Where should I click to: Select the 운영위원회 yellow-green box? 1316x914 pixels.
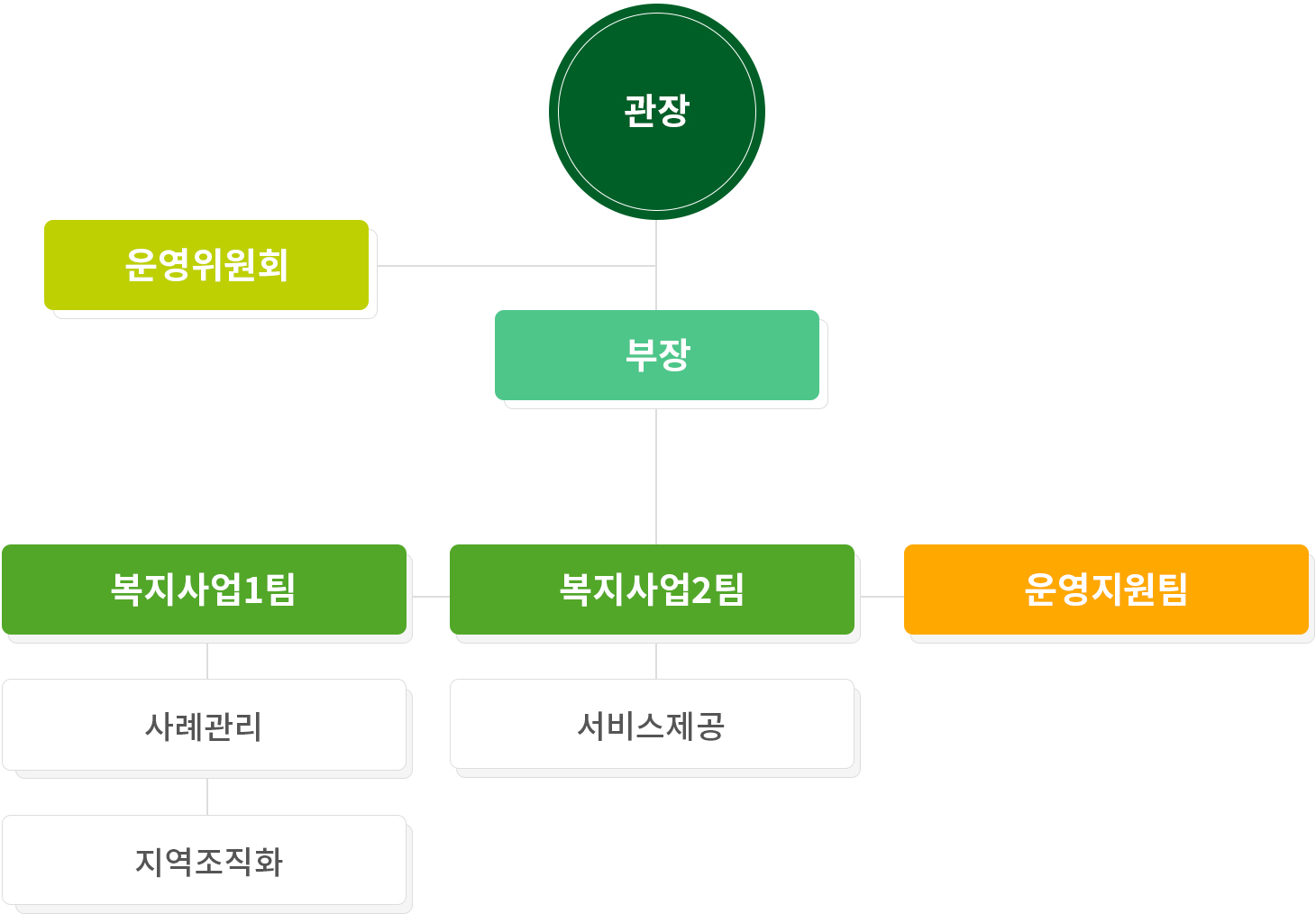[206, 265]
